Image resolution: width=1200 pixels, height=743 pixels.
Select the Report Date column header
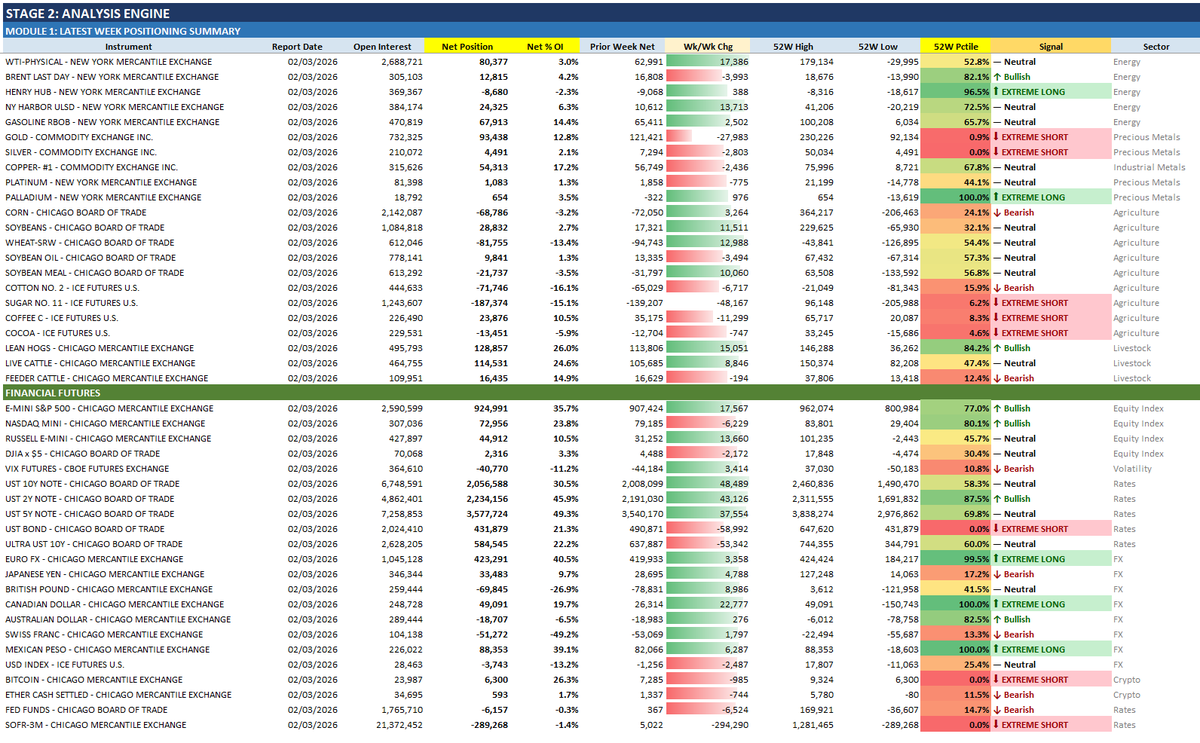297,46
